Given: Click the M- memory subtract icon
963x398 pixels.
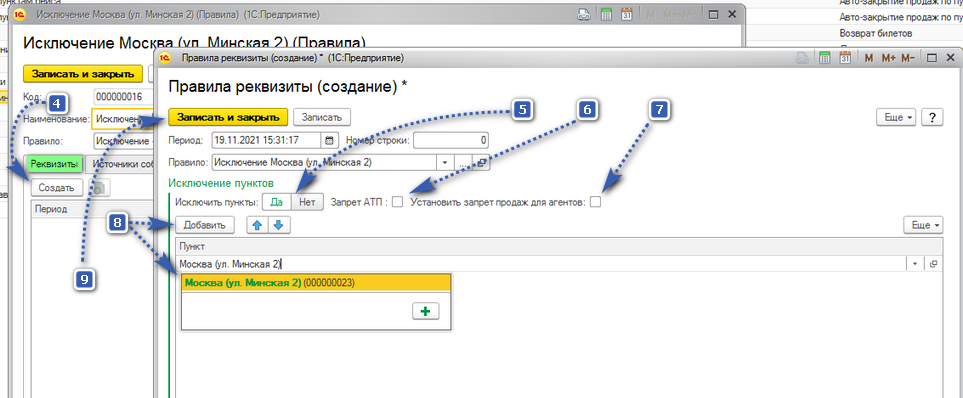Looking at the screenshot, I should tap(908, 58).
